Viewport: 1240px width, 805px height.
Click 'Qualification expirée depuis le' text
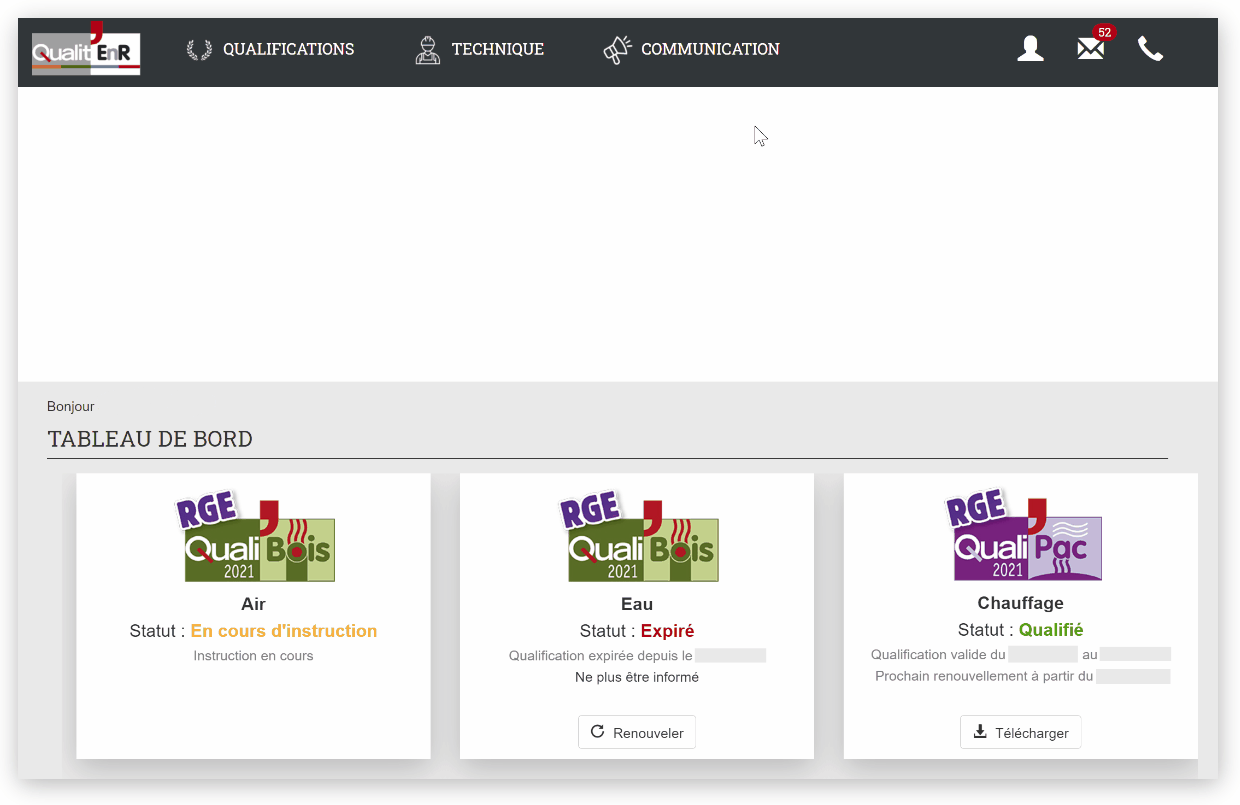(x=600, y=656)
